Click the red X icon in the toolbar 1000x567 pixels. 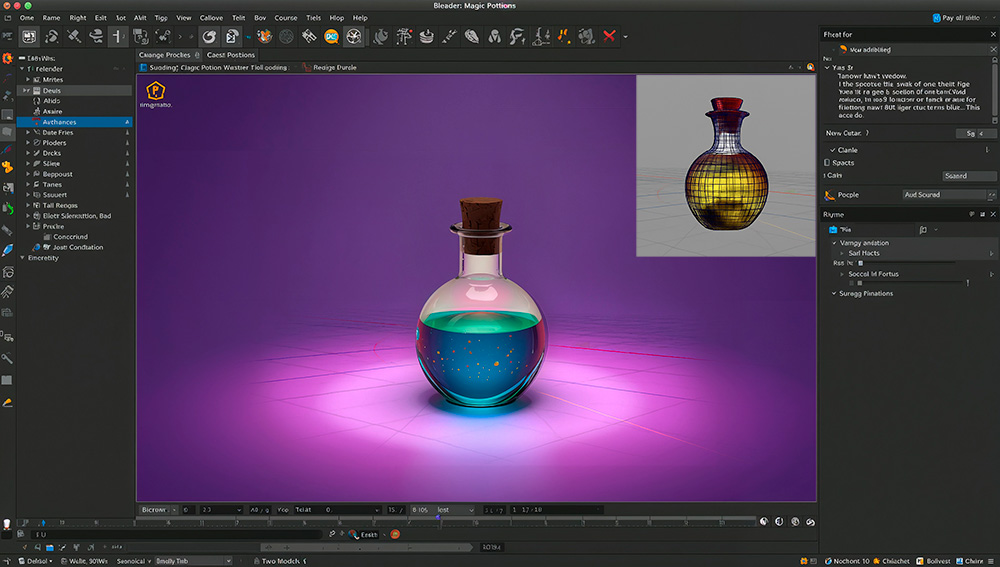(x=608, y=36)
